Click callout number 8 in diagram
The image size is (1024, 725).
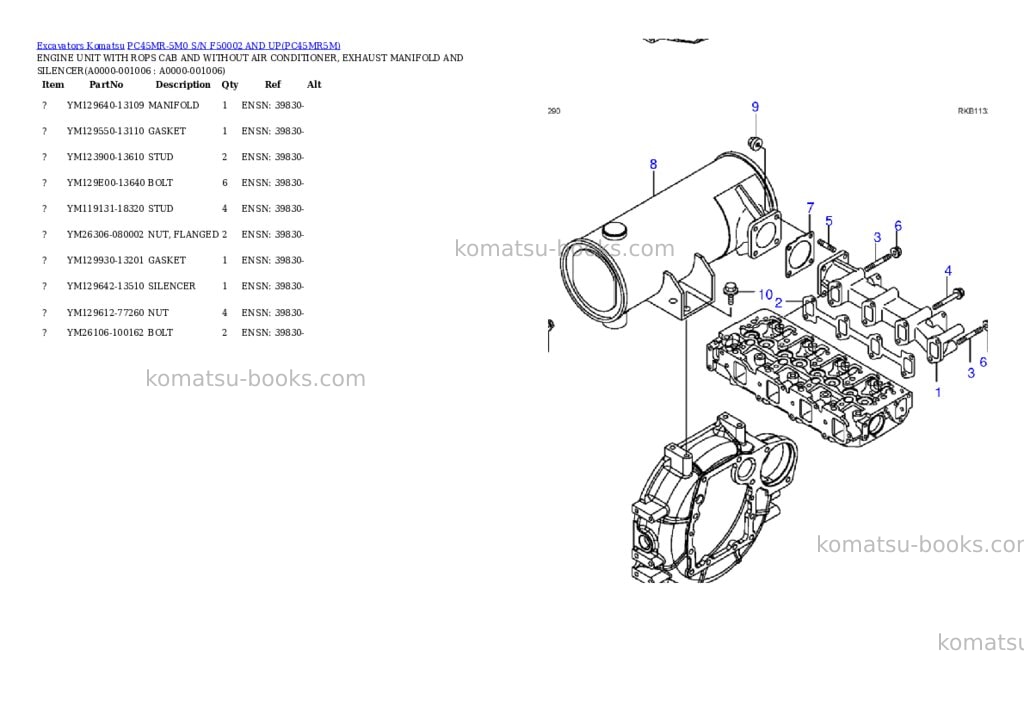653,165
